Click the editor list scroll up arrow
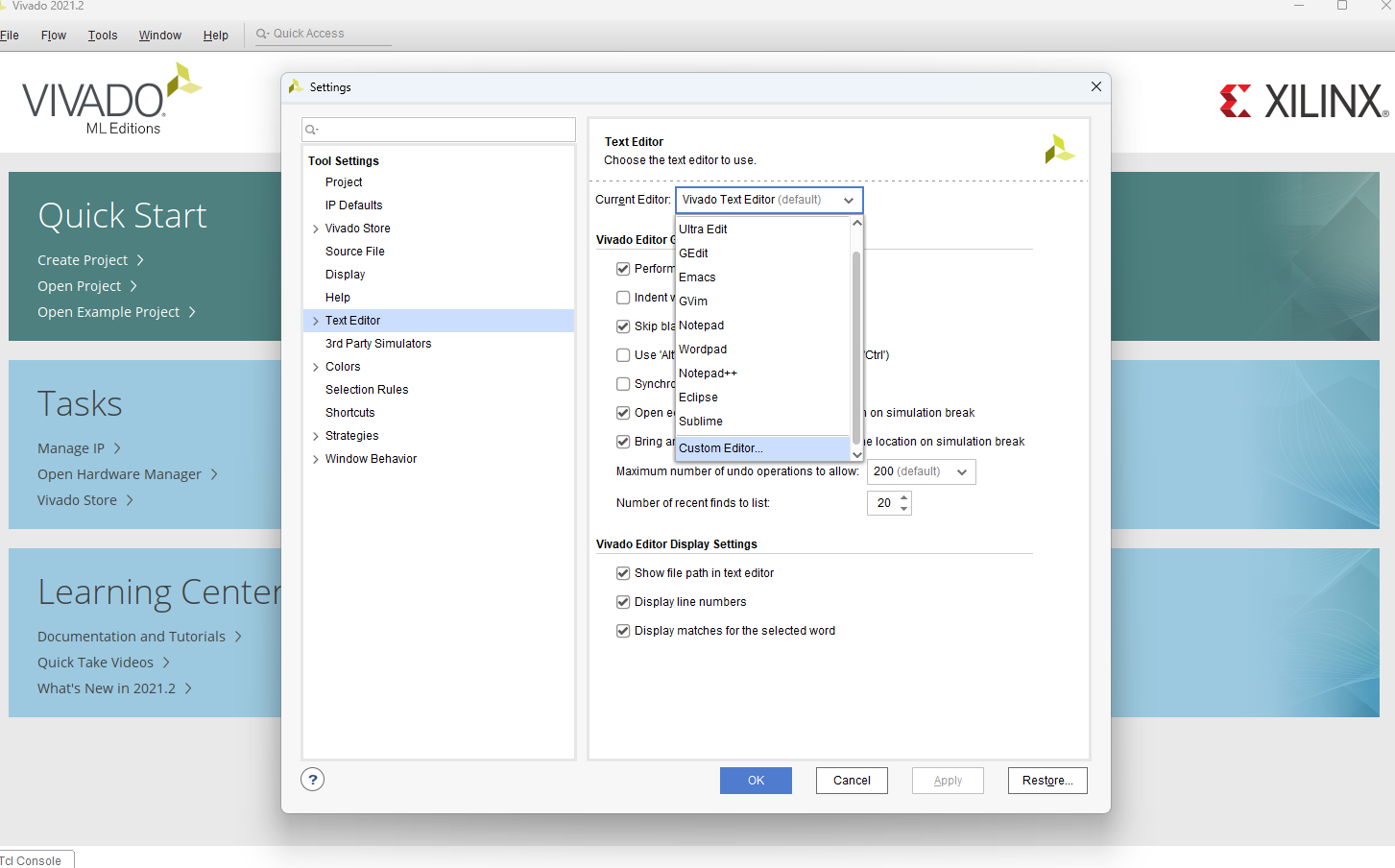 point(856,223)
